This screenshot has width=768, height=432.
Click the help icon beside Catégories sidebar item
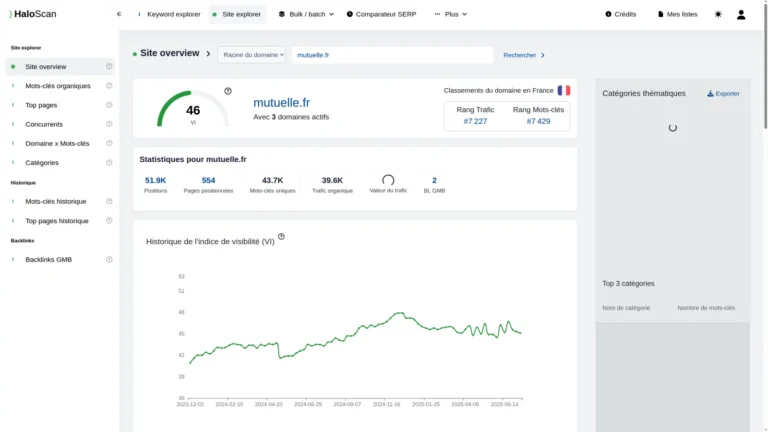pos(109,163)
